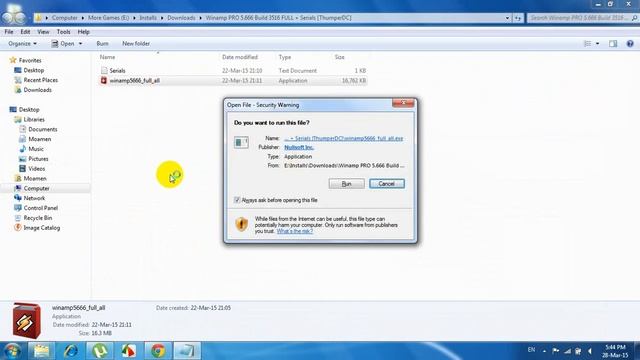
Task: Click the file name link in the dialog
Action: point(344,138)
